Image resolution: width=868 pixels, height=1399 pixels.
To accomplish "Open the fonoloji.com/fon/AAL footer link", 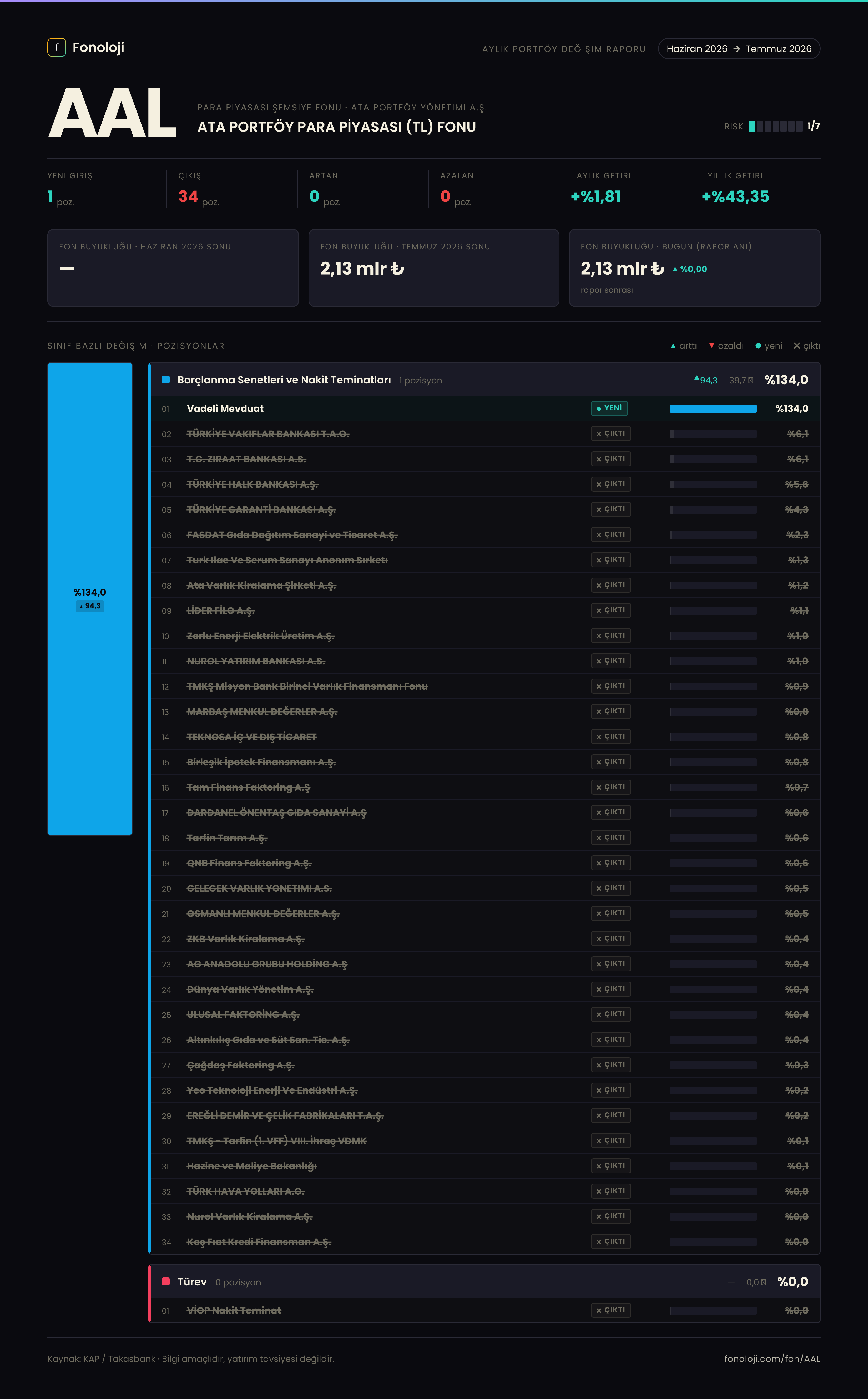I will (772, 1359).
